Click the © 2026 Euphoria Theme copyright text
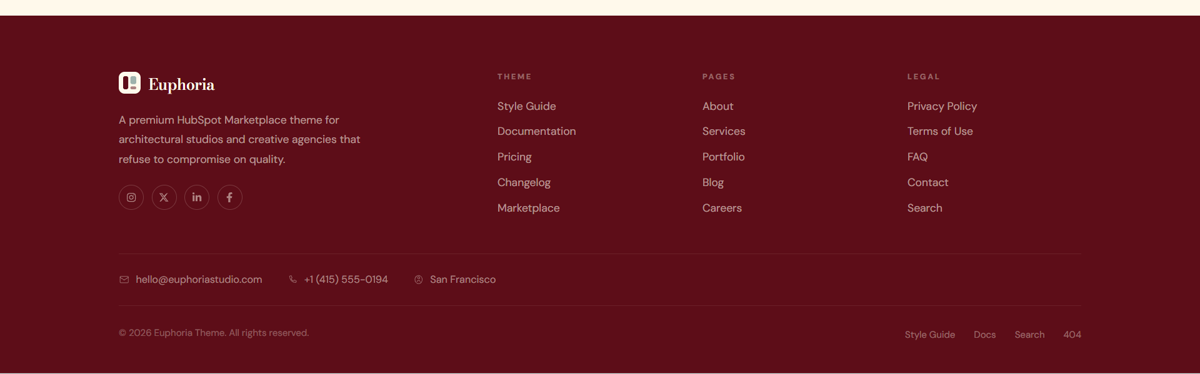 click(214, 333)
